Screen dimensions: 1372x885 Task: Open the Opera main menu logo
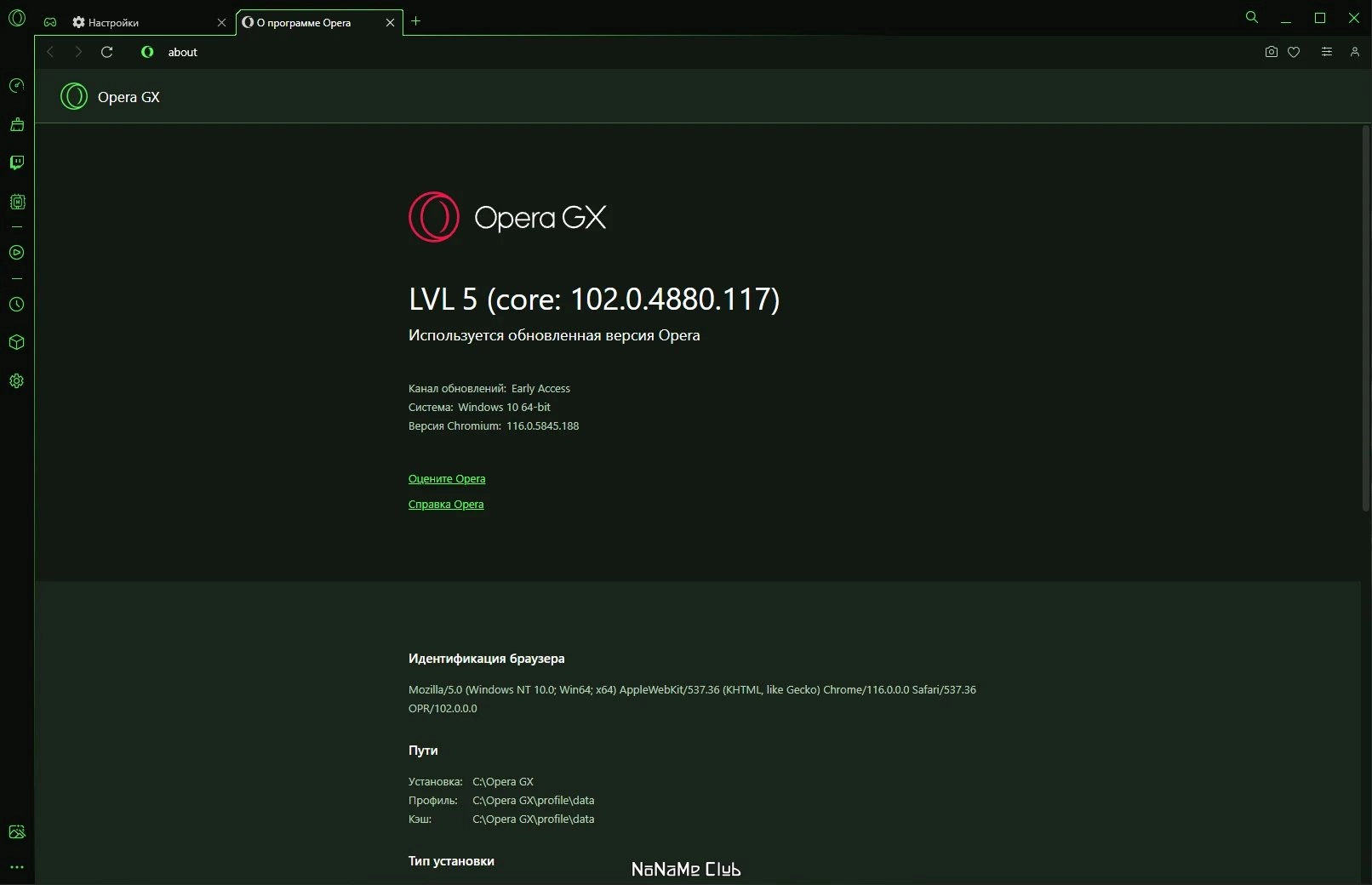pyautogui.click(x=17, y=18)
